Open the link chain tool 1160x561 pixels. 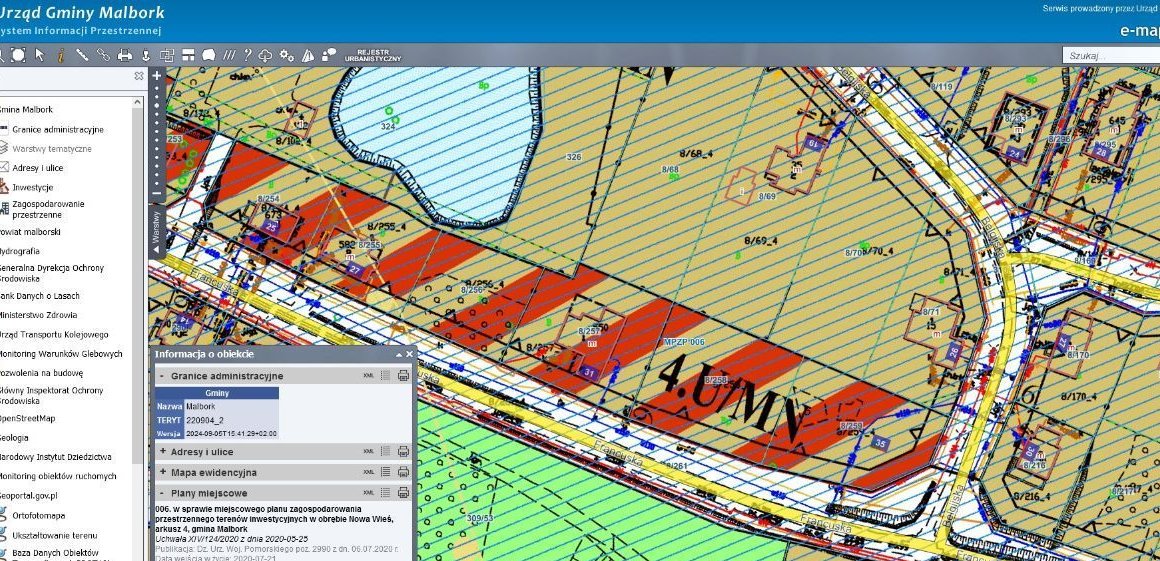[104, 54]
